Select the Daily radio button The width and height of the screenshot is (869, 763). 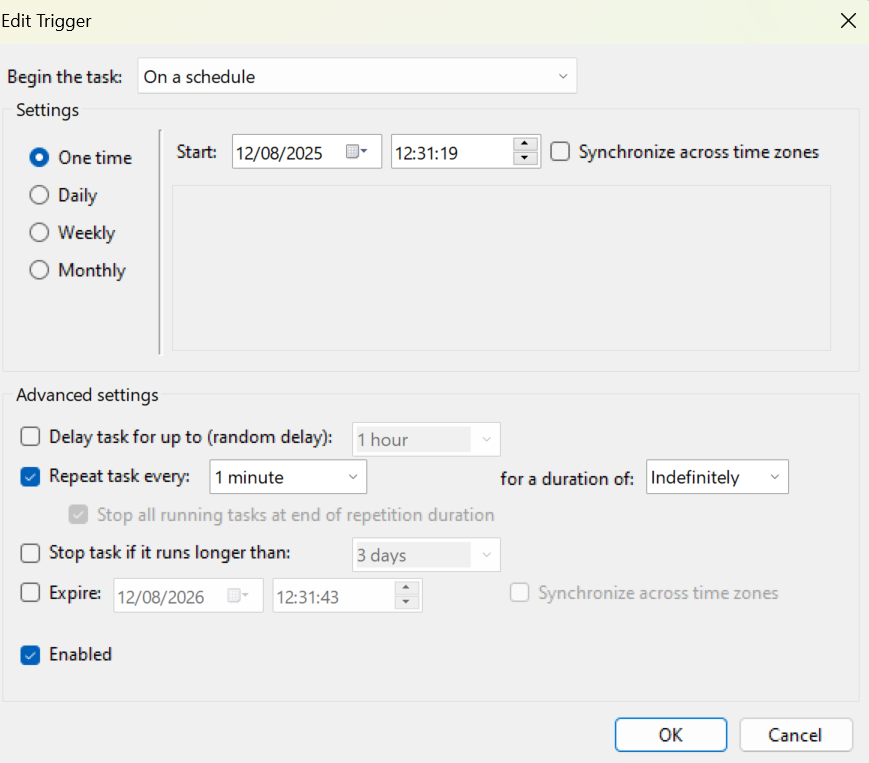tap(40, 195)
